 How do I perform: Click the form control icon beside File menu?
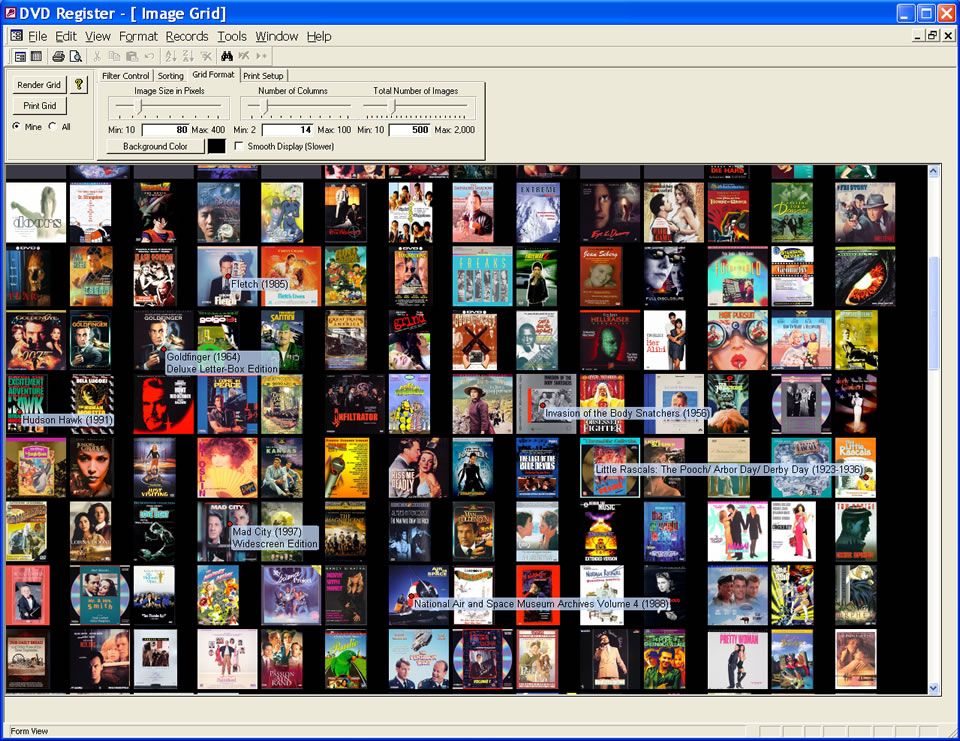click(x=17, y=36)
